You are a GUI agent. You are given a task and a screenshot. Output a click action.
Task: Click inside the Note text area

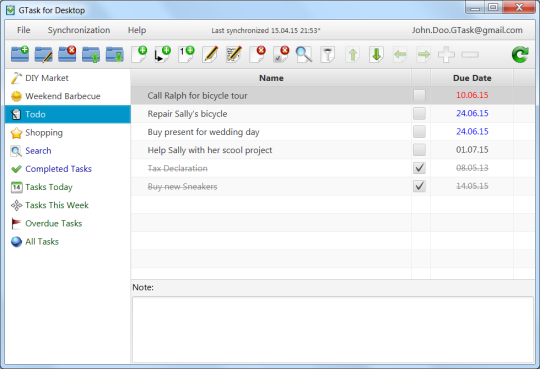point(333,329)
